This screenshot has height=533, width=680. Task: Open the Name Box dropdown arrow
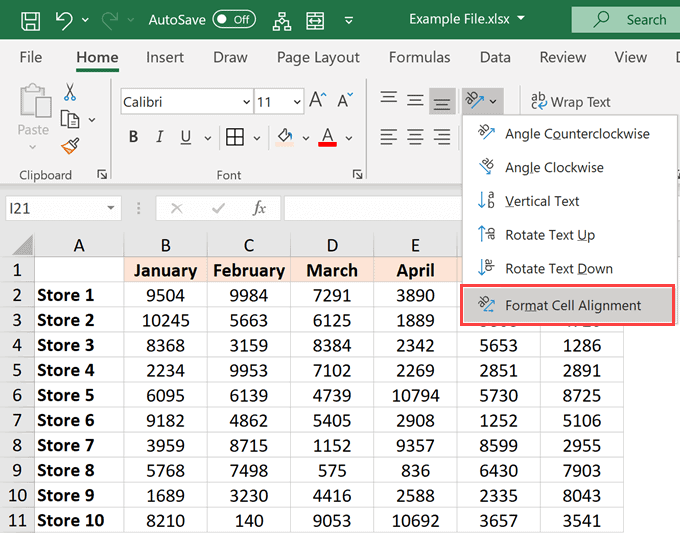click(x=111, y=208)
